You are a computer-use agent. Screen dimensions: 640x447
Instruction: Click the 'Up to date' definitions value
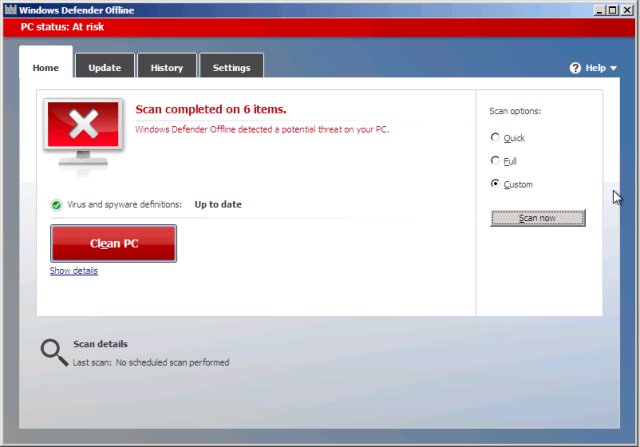(x=218, y=205)
